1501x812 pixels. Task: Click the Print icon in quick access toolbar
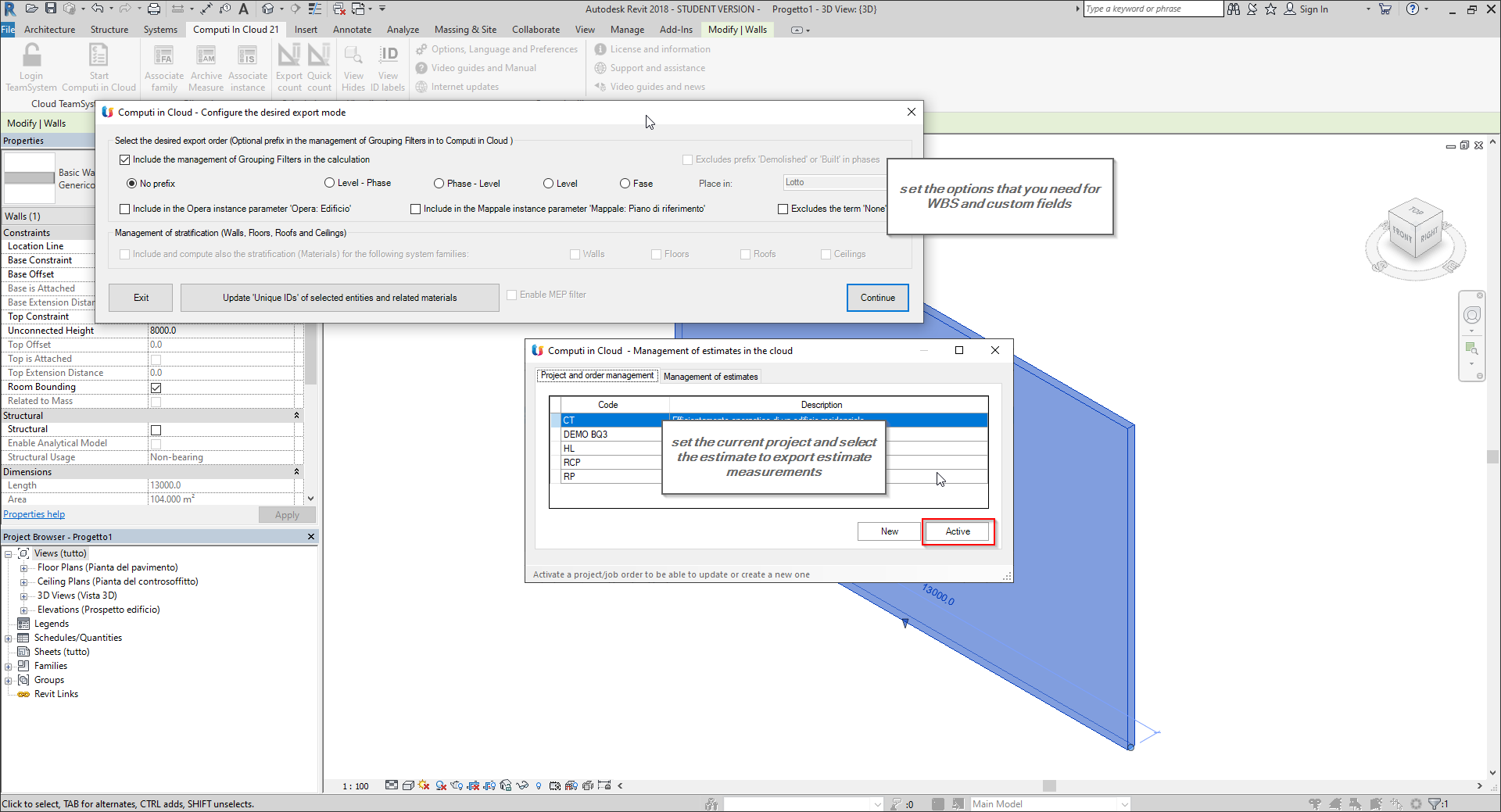pos(154,9)
